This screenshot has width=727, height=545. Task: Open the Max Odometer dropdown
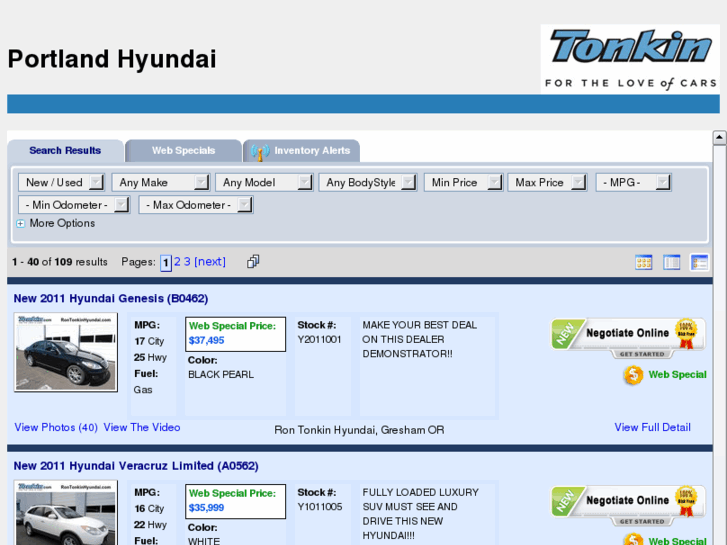[196, 205]
